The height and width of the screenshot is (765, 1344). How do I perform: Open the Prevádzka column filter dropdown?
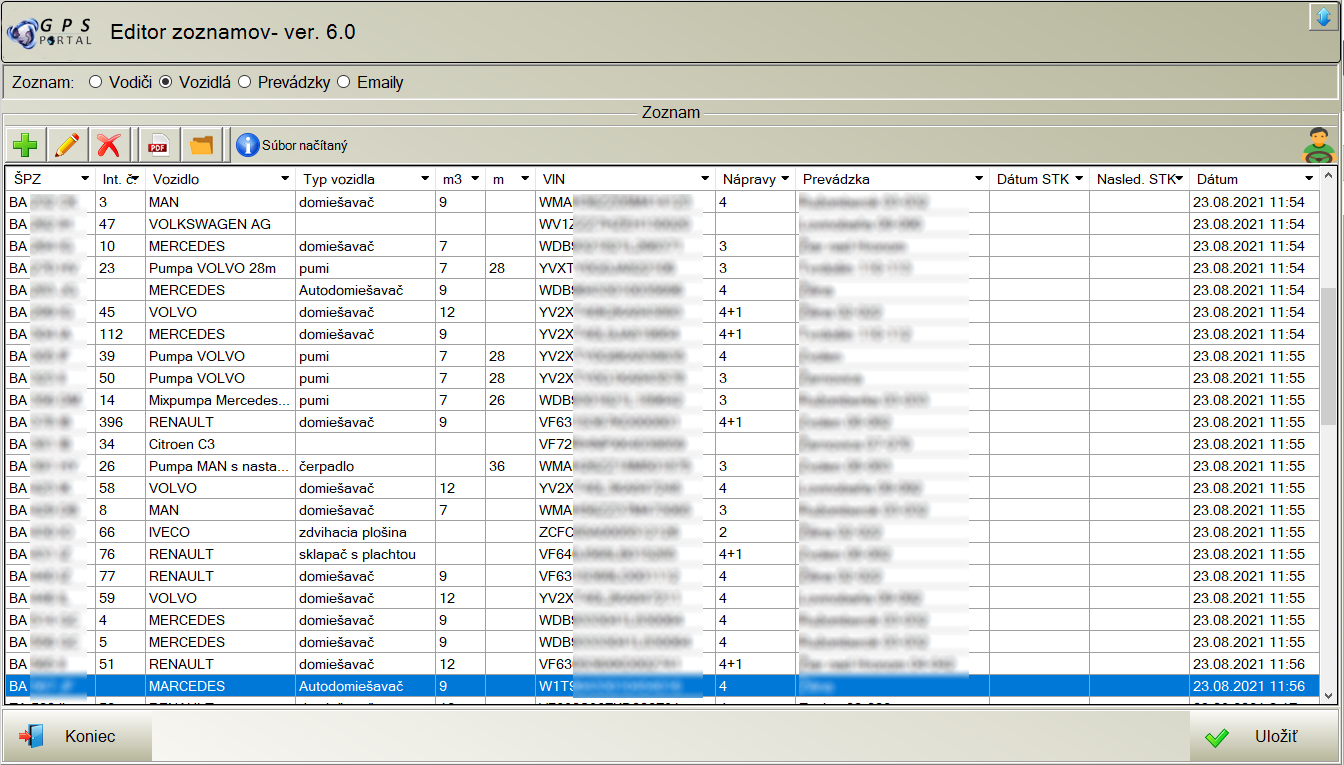pos(978,179)
